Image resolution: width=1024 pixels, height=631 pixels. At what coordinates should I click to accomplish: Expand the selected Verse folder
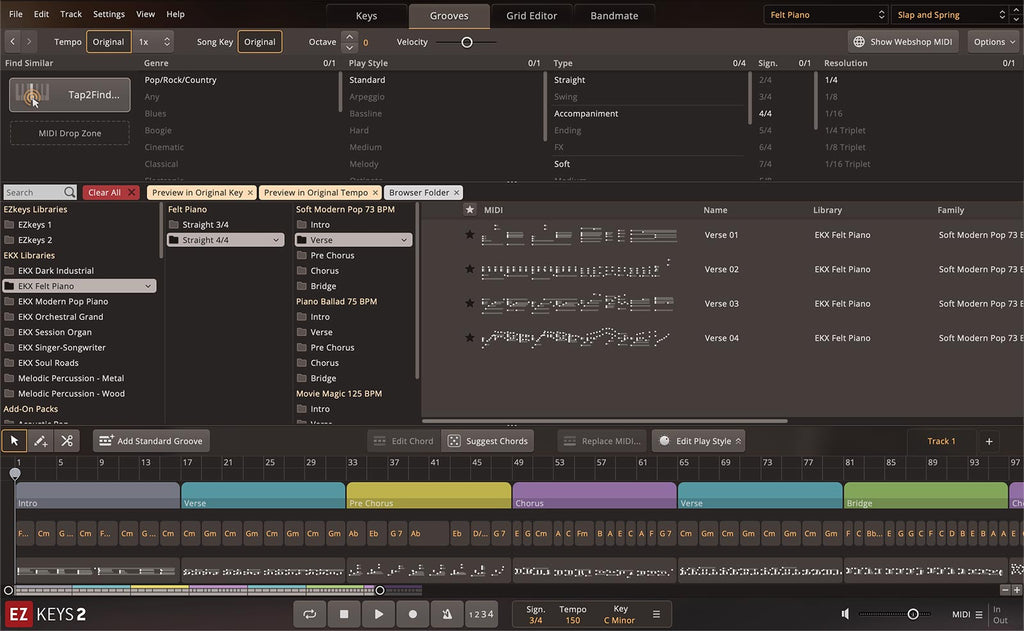coord(404,240)
